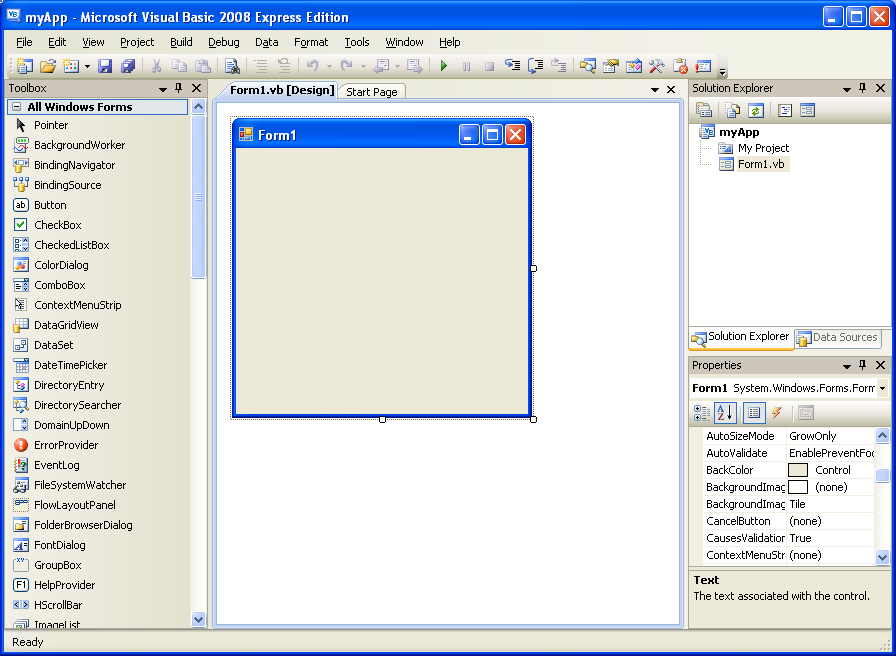The height and width of the screenshot is (656, 896).
Task: Open the active documents list dropdown arrow
Action: point(655,90)
